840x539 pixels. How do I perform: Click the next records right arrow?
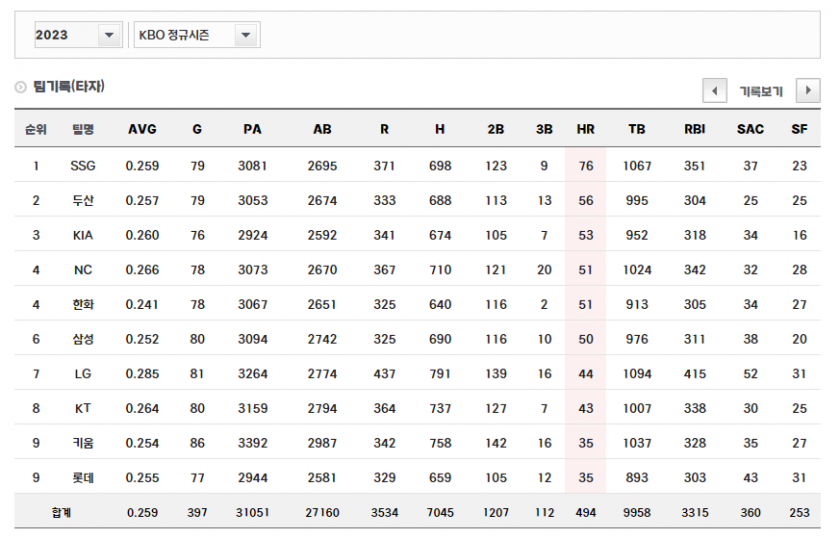pyautogui.click(x=808, y=91)
